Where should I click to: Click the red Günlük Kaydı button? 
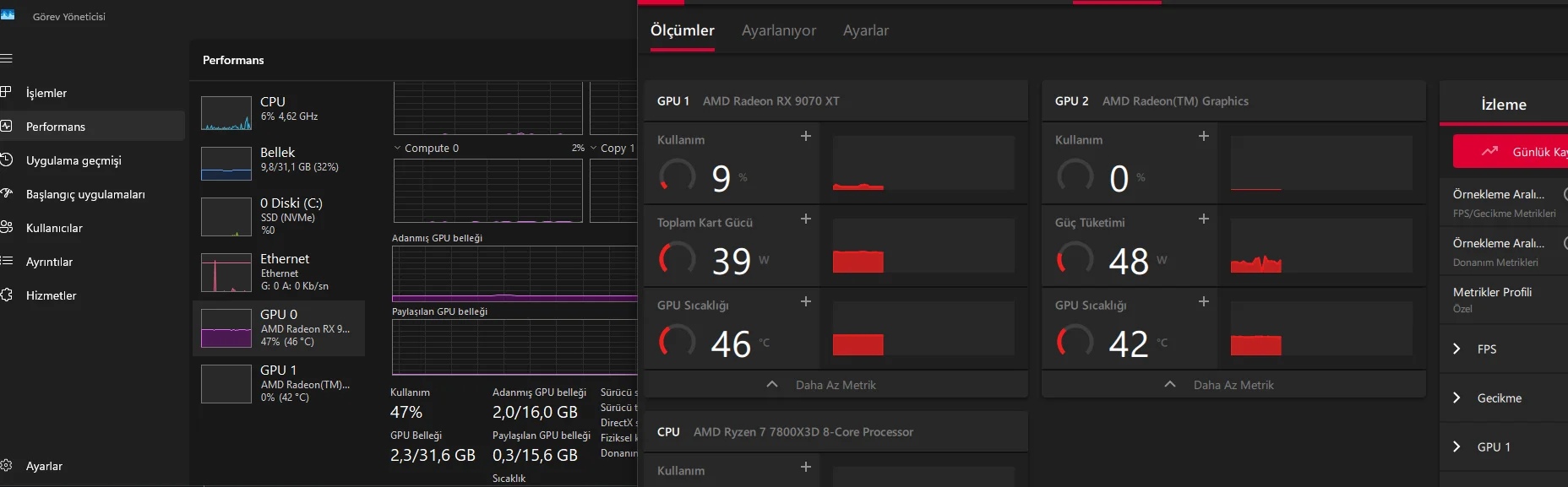click(1511, 152)
